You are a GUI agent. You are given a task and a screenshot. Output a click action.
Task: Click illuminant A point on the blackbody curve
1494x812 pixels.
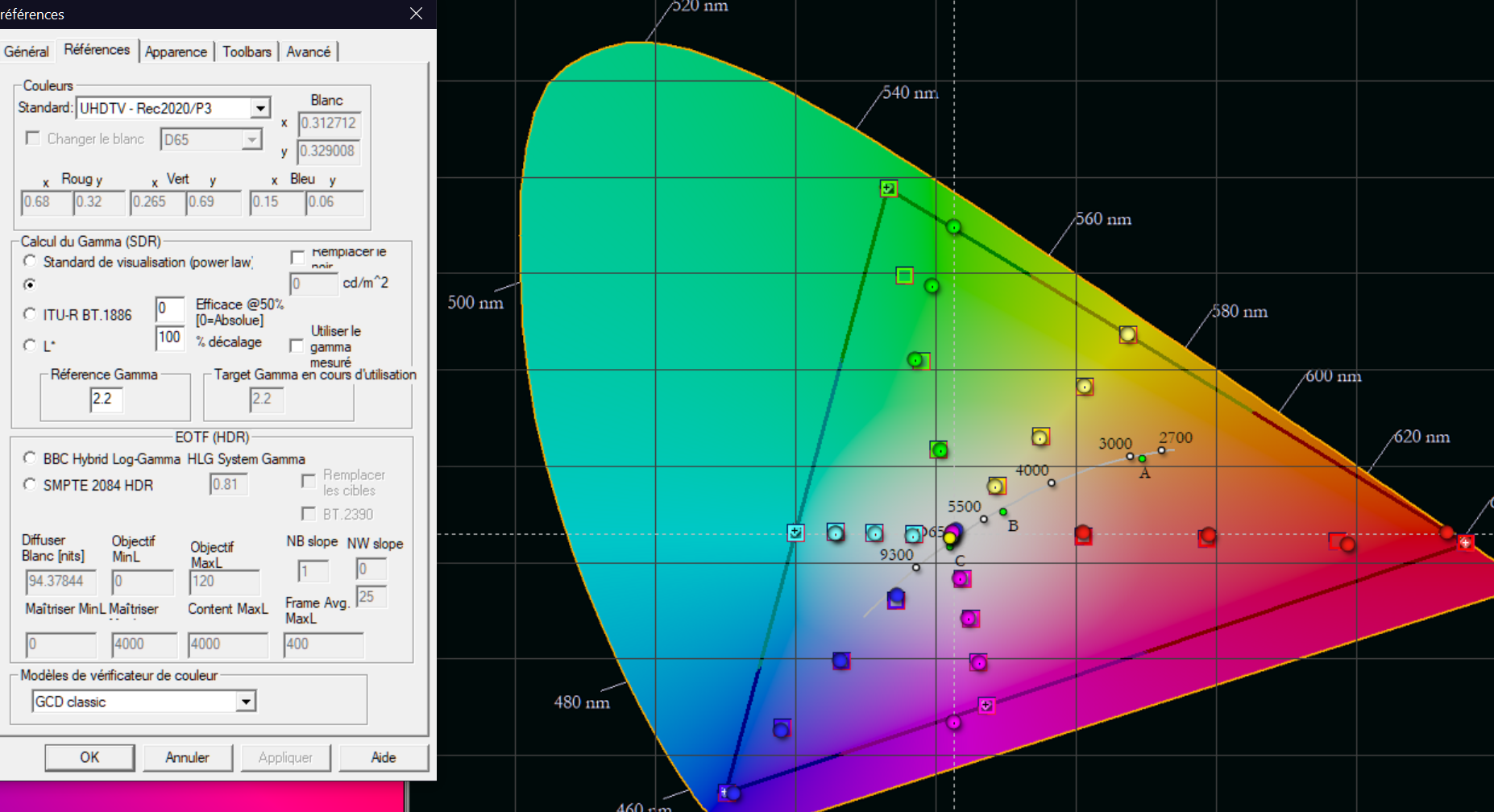pyautogui.click(x=1142, y=459)
